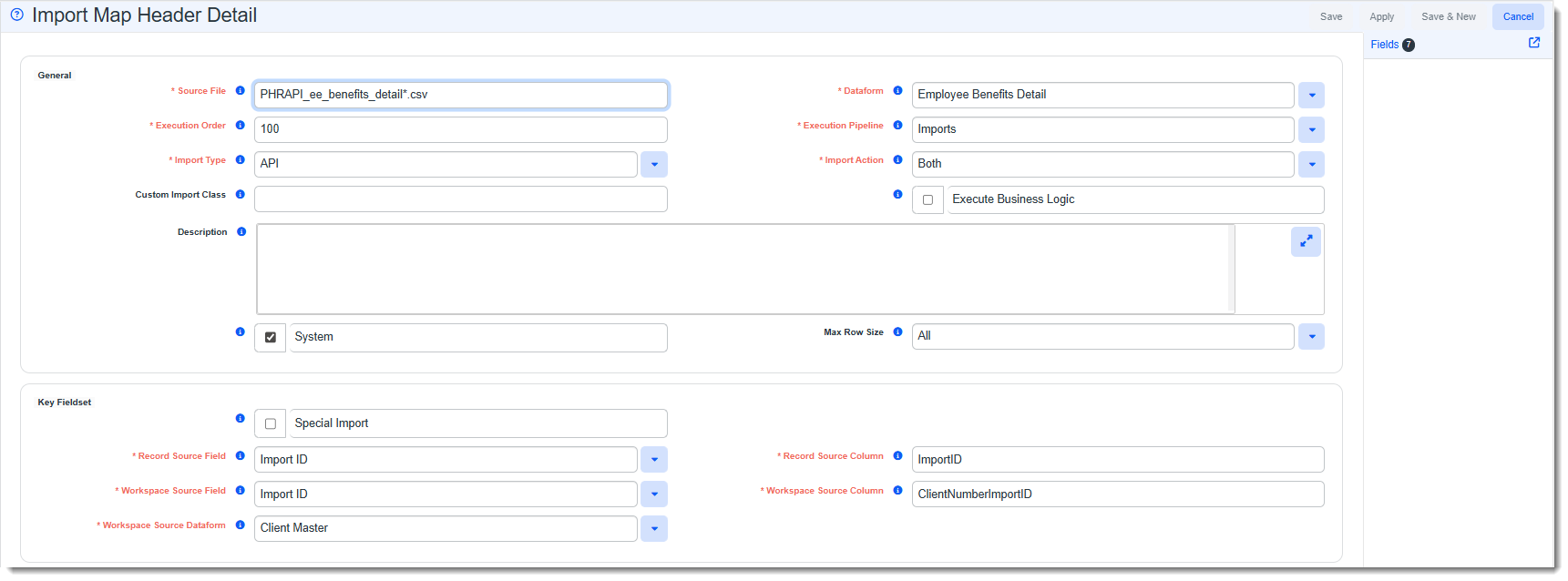Show info for Custom Import Class
This screenshot has width=1568, height=581.
click(241, 195)
